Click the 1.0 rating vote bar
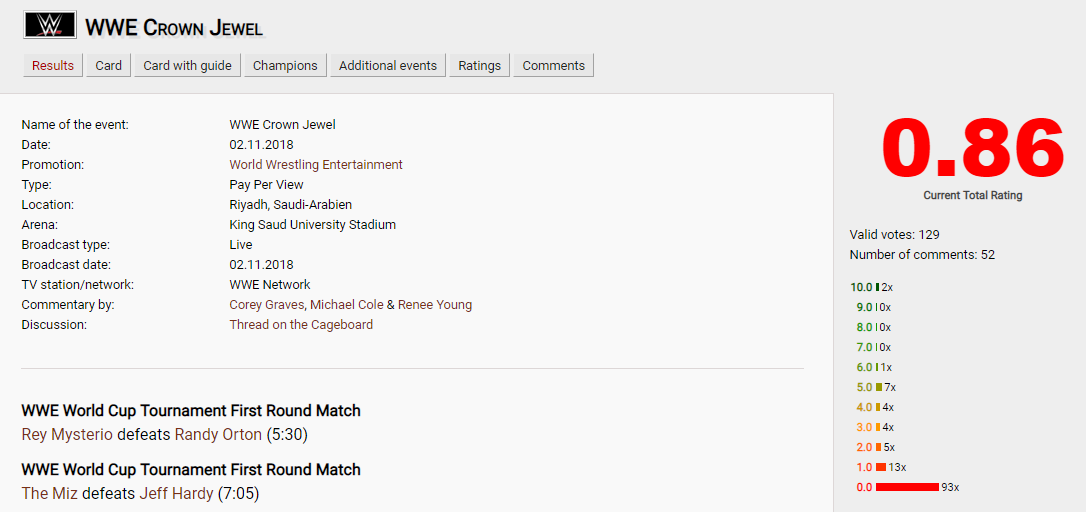Image resolution: width=1086 pixels, height=512 pixels. [x=881, y=467]
